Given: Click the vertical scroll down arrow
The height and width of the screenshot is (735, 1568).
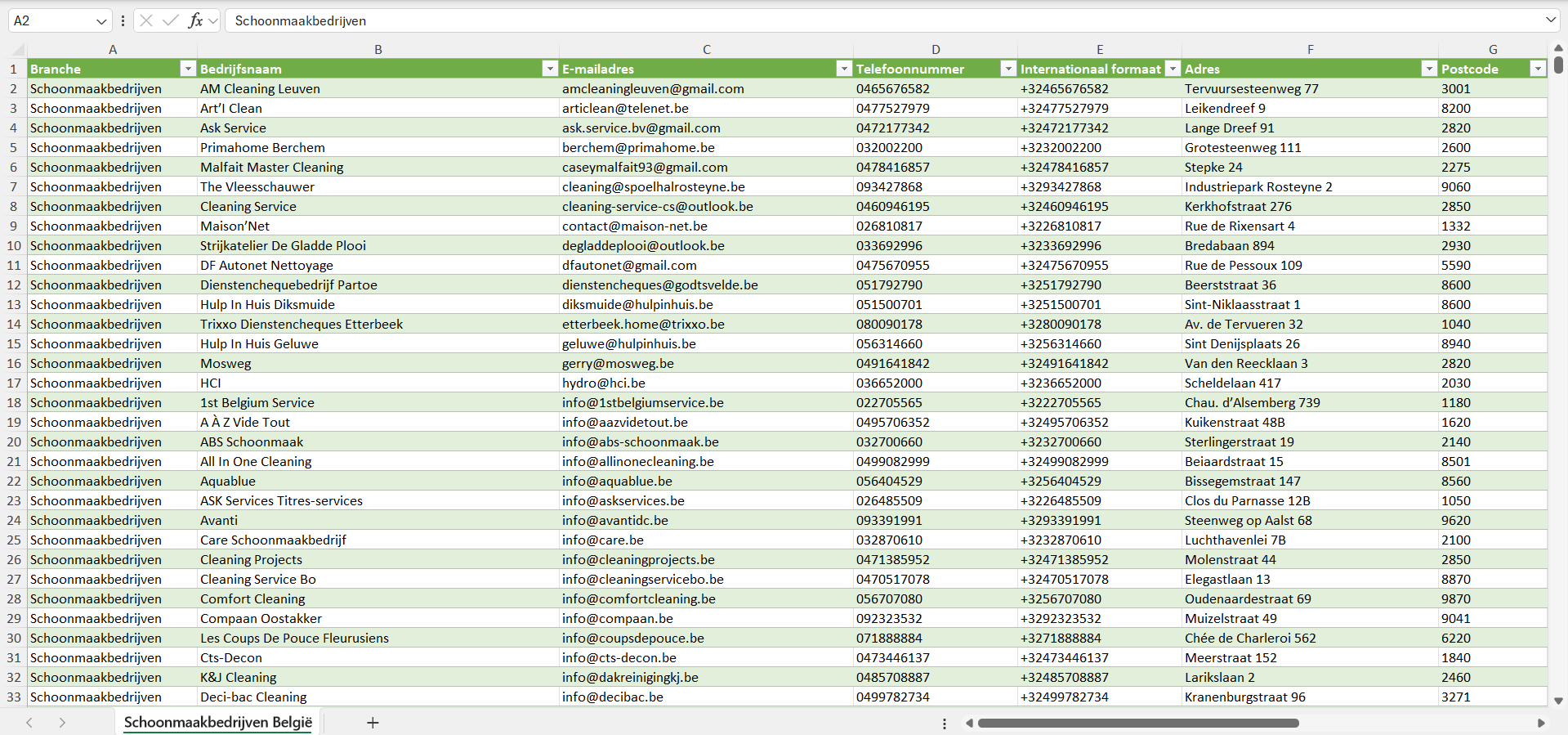Looking at the screenshot, I should tap(1558, 701).
